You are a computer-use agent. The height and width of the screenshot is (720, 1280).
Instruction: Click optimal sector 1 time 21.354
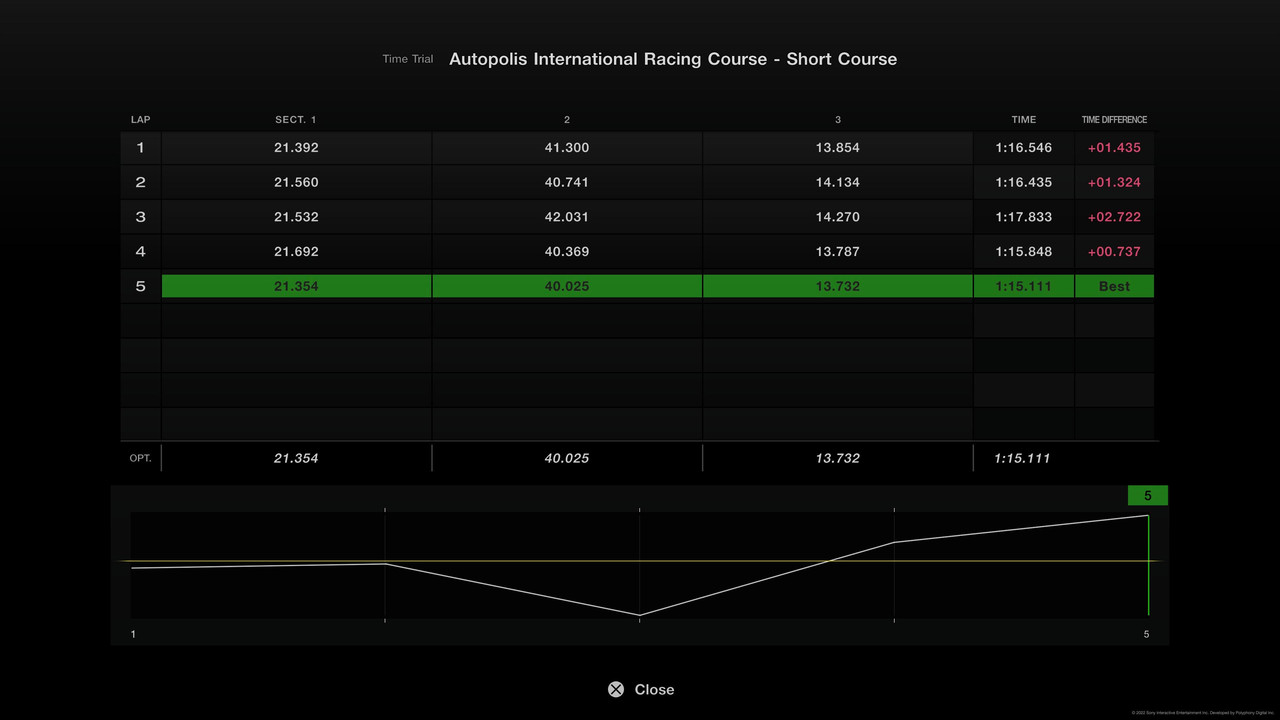pos(296,458)
